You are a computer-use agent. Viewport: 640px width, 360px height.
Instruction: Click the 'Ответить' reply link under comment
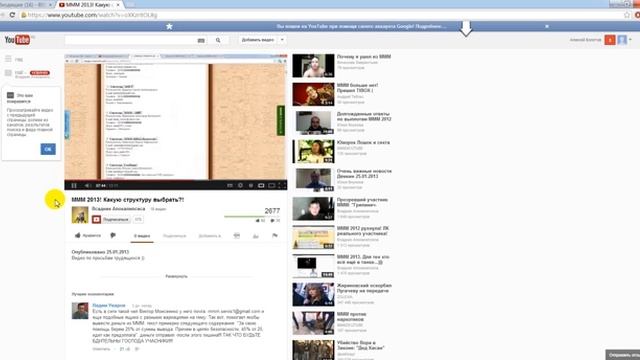(101, 349)
